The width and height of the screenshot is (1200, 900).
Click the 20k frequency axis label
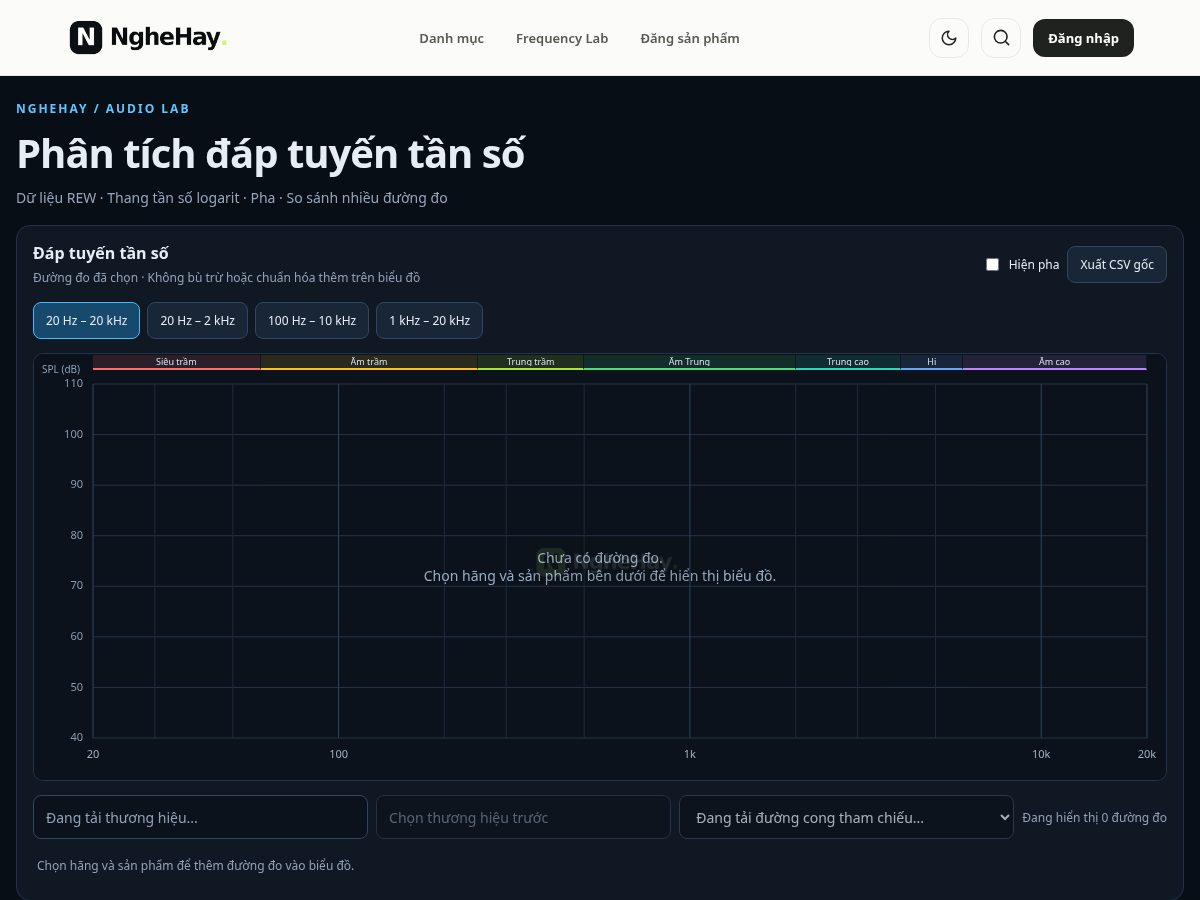coord(1146,754)
